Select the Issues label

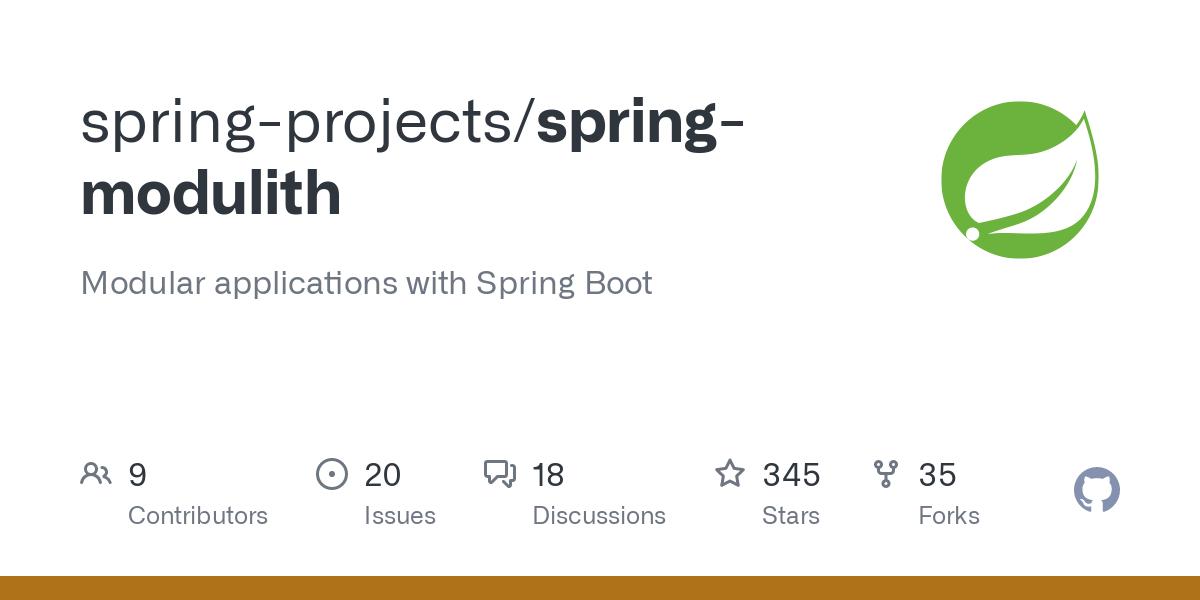point(400,516)
